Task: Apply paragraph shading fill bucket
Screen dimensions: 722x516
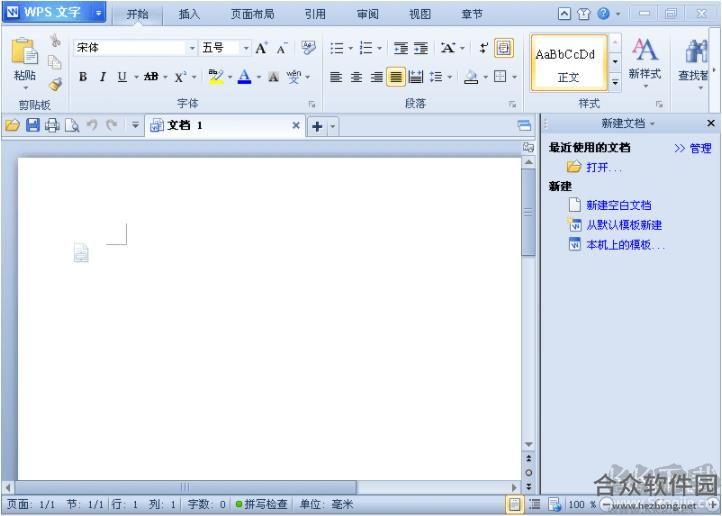Action: tap(471, 76)
